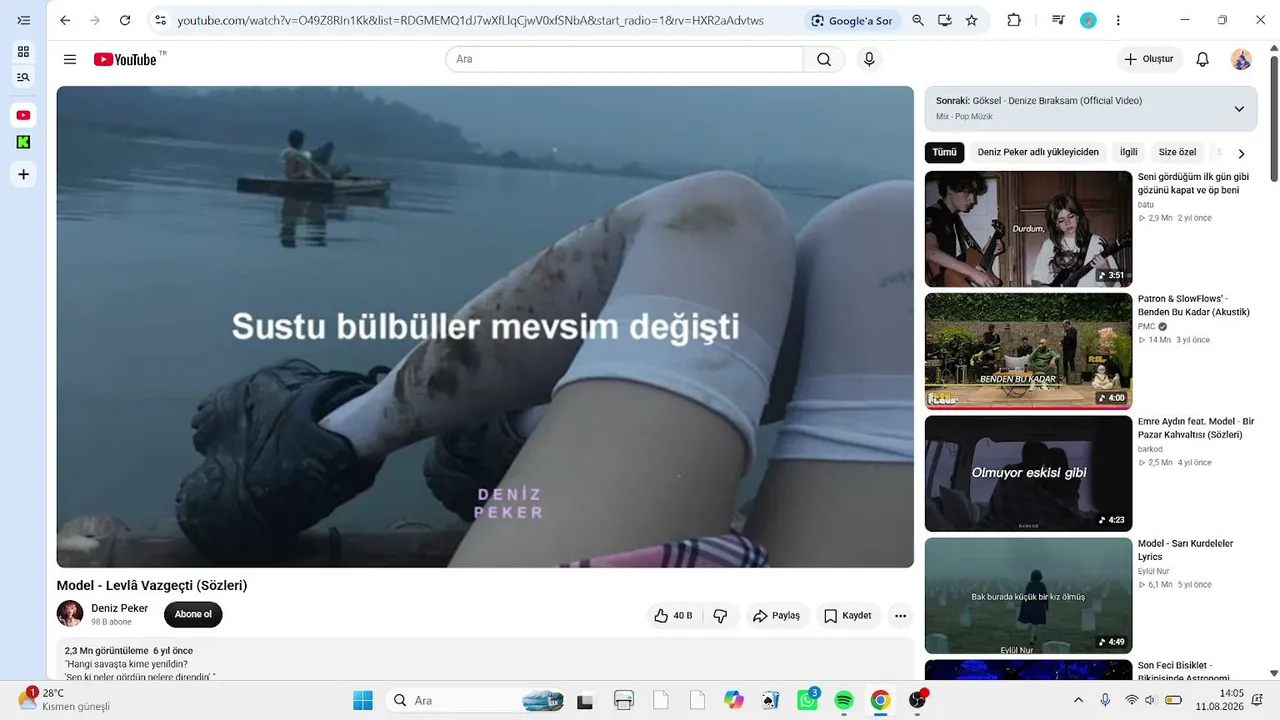Open the weather widget on the taskbar
Viewport: 1280px width, 720px height.
62,699
